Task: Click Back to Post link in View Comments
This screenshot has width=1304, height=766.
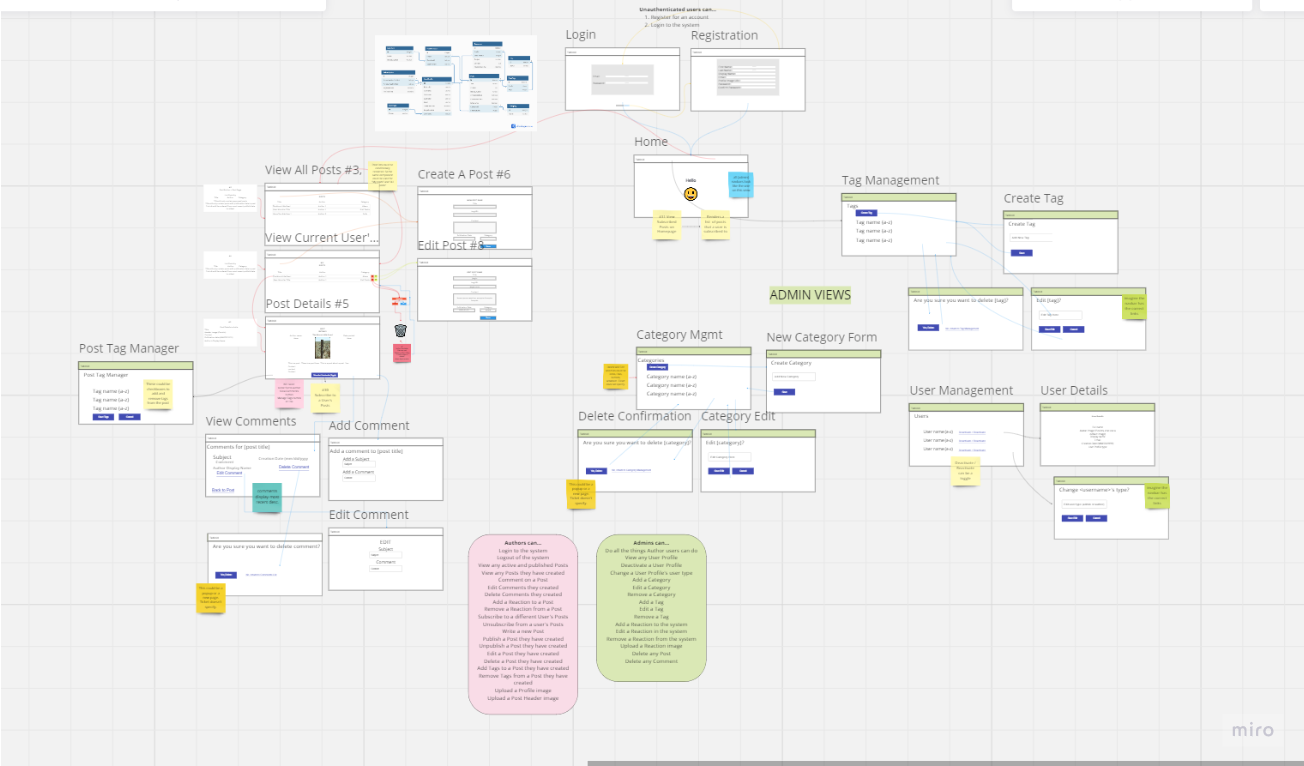Action: tap(223, 490)
